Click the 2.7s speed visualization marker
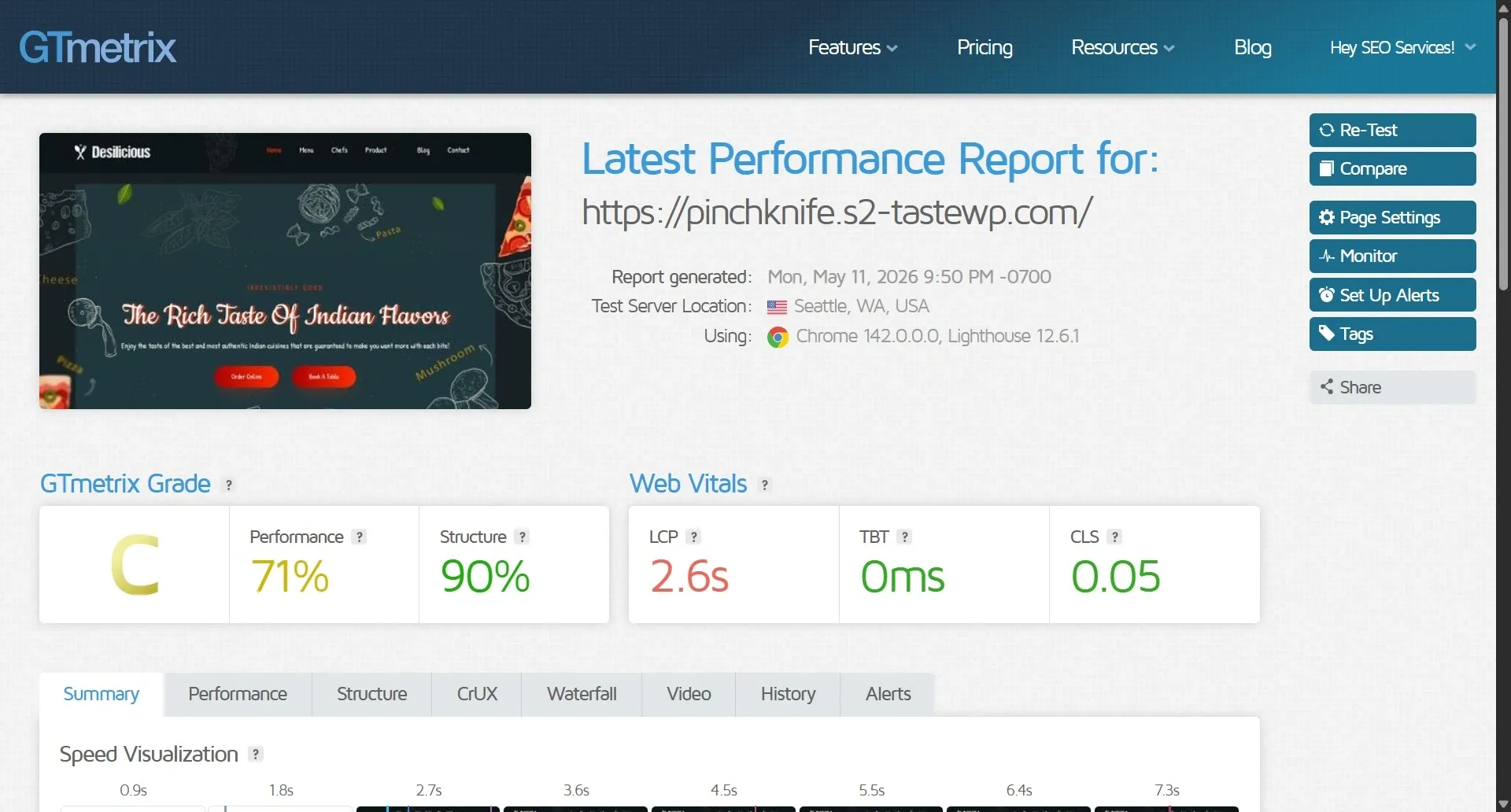Image resolution: width=1511 pixels, height=812 pixels. point(429,790)
